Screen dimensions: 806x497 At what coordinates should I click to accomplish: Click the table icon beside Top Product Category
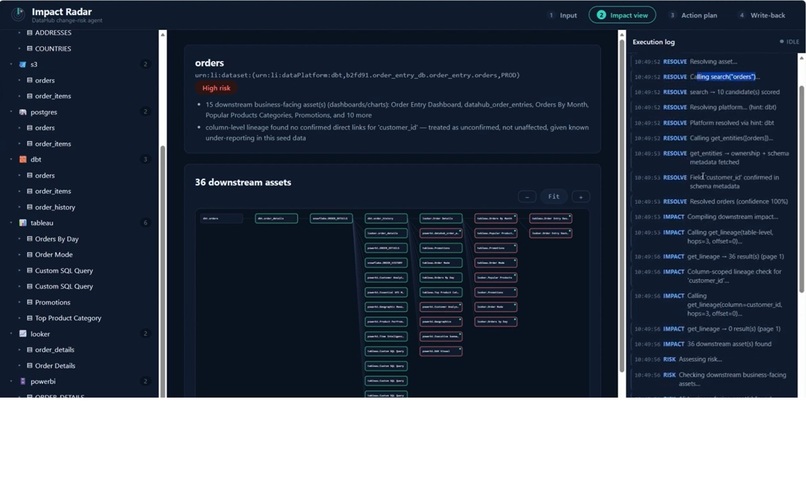(29, 318)
